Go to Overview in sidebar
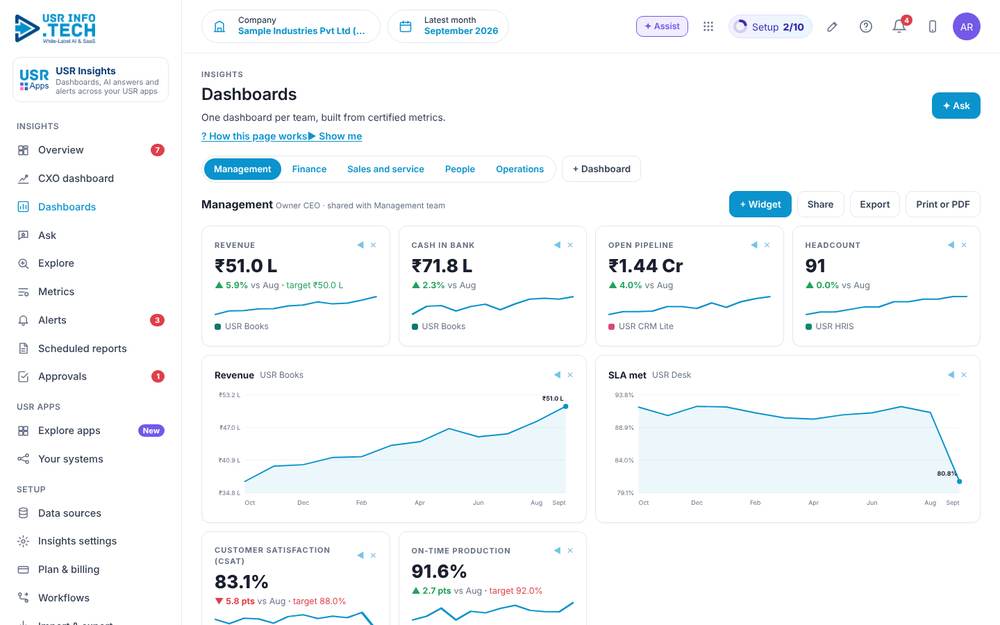 pos(91,150)
